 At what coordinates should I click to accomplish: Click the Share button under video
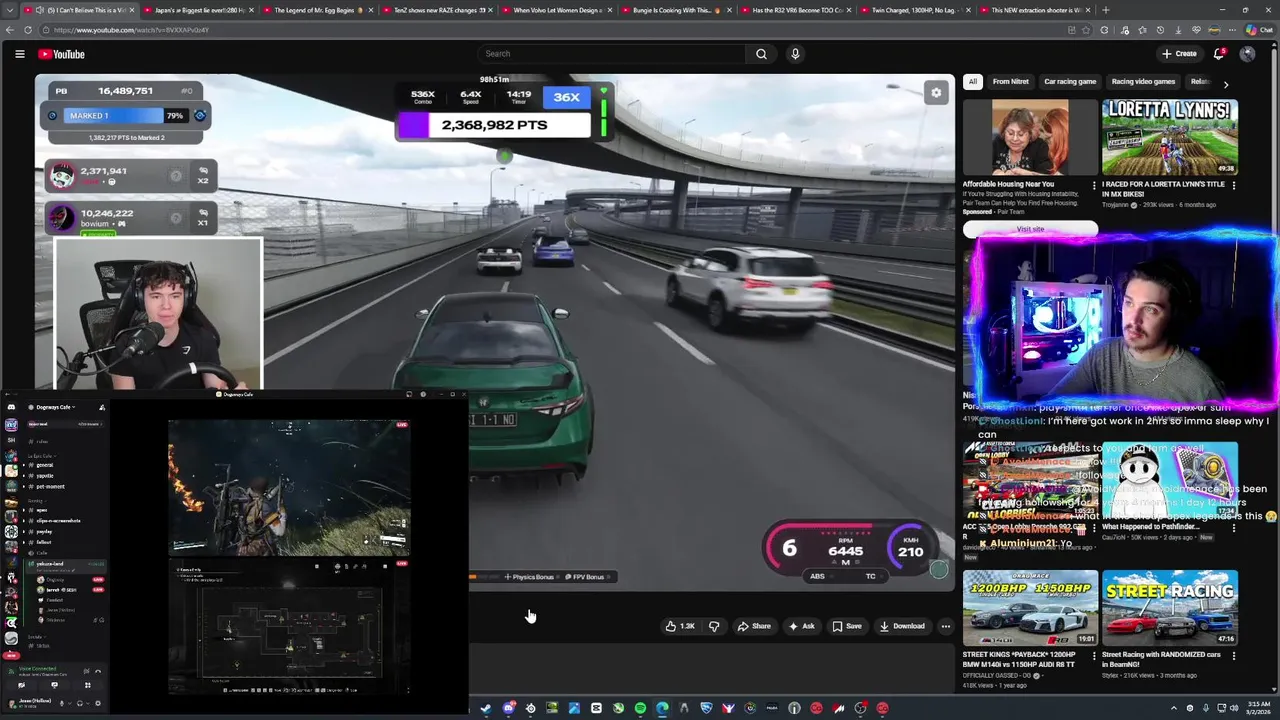pyautogui.click(x=754, y=626)
